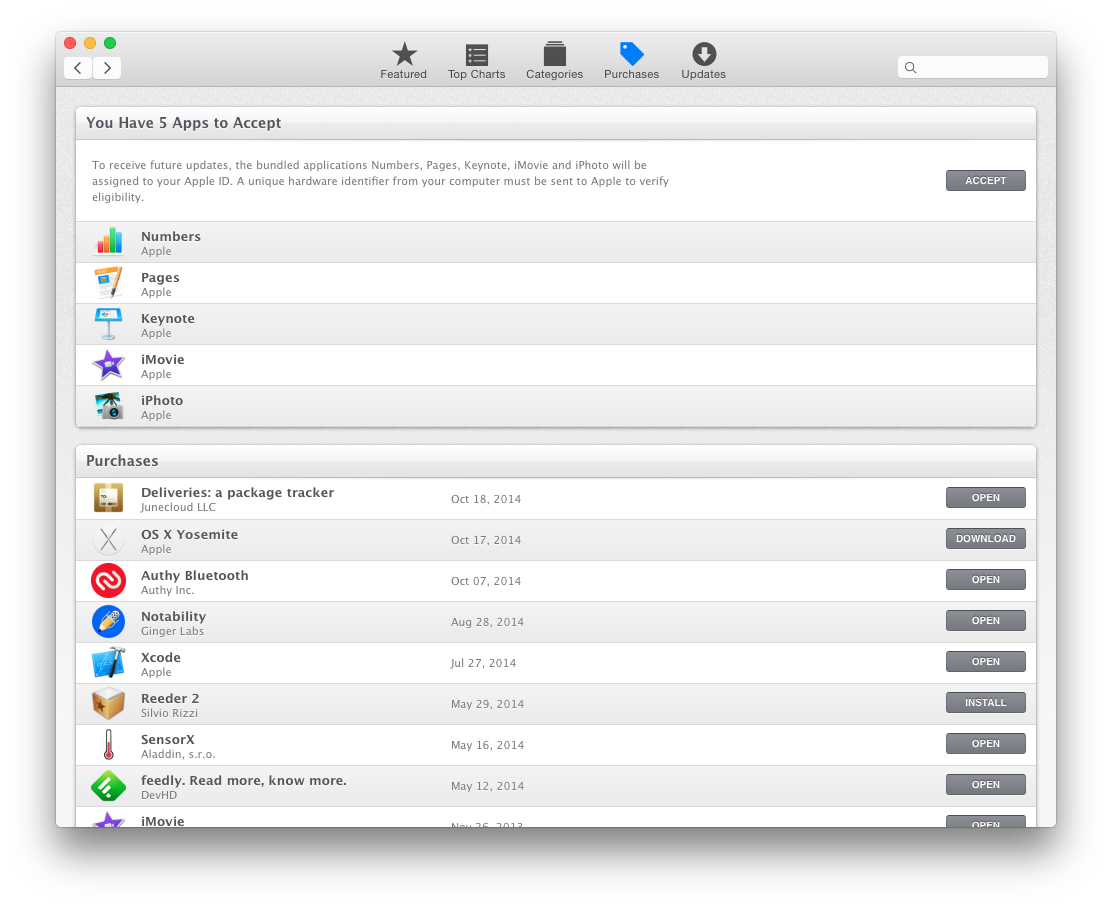Click the 'Xcode' title
The image size is (1112, 907).
(161, 657)
